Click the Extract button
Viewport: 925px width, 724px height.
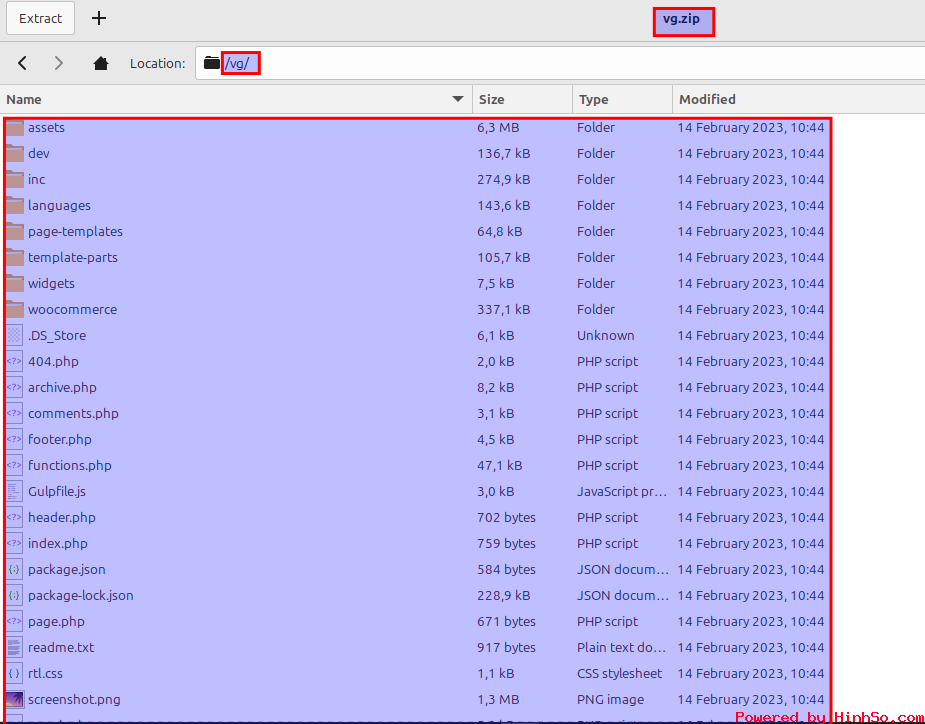coord(40,18)
